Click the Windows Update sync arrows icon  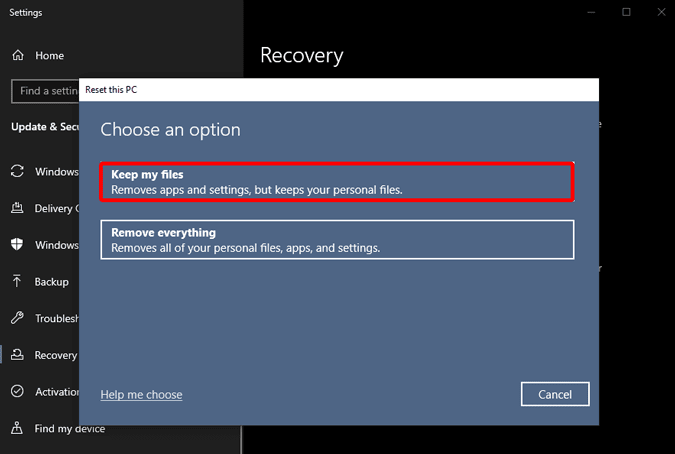17,171
